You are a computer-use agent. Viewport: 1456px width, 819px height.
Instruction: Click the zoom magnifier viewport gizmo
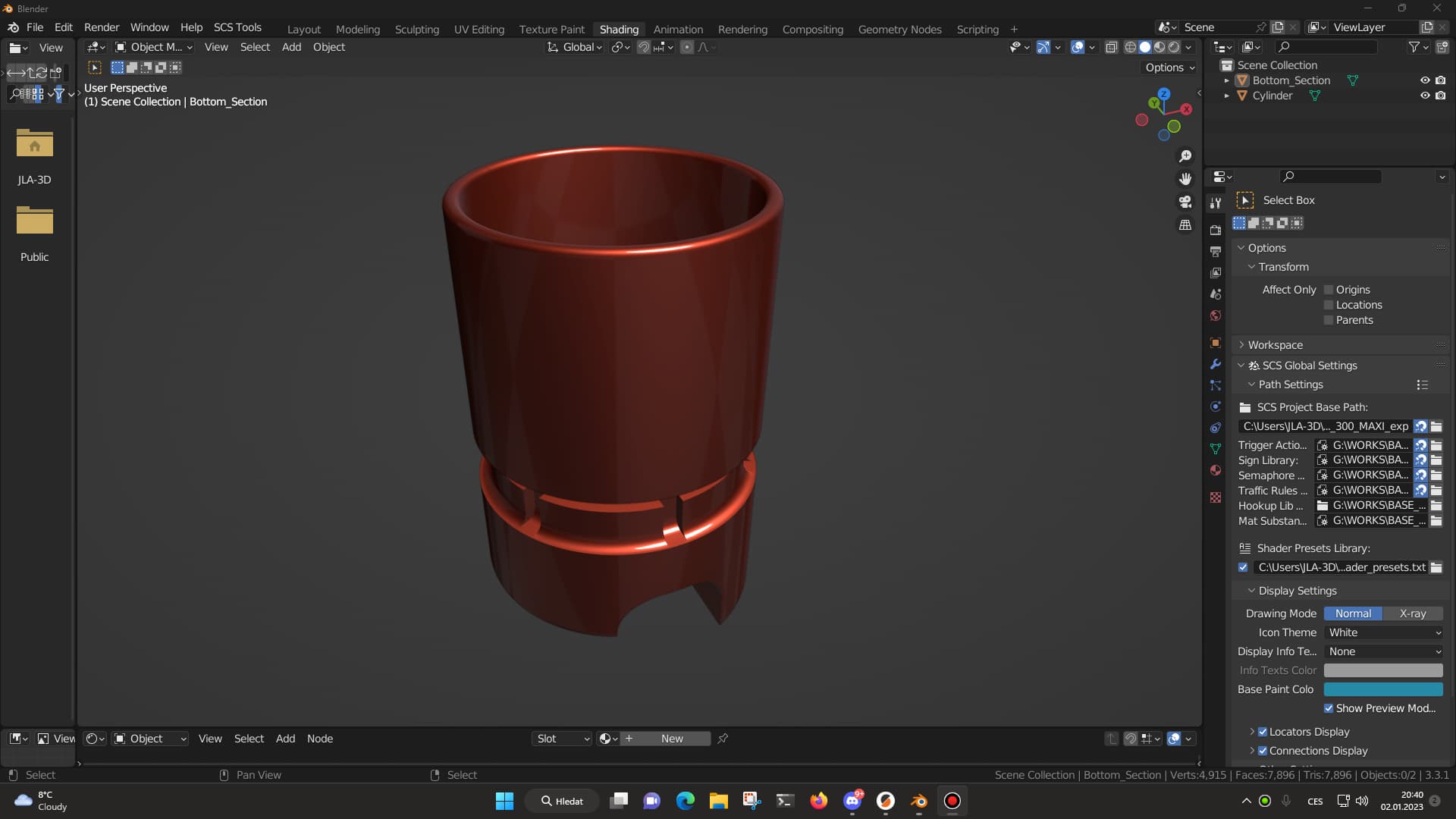click(1185, 156)
